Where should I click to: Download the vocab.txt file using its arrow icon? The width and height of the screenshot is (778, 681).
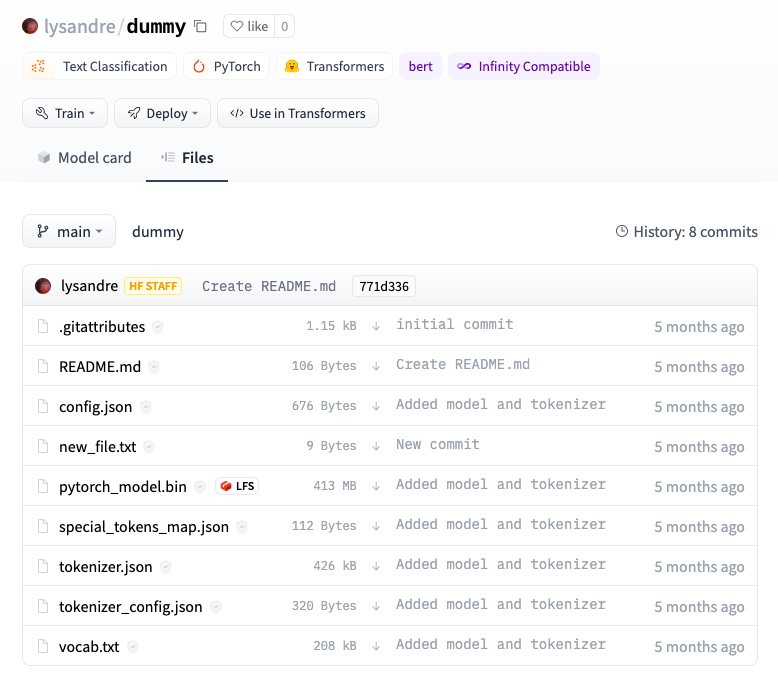(x=376, y=646)
